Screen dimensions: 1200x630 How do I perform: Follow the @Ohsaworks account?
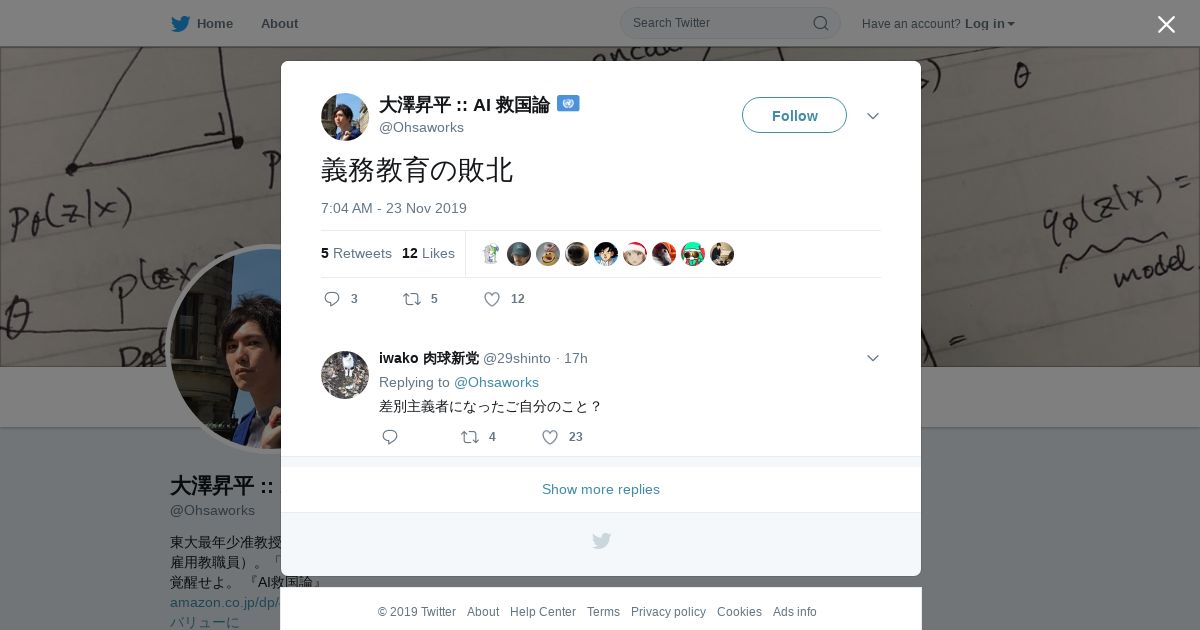(x=794, y=115)
